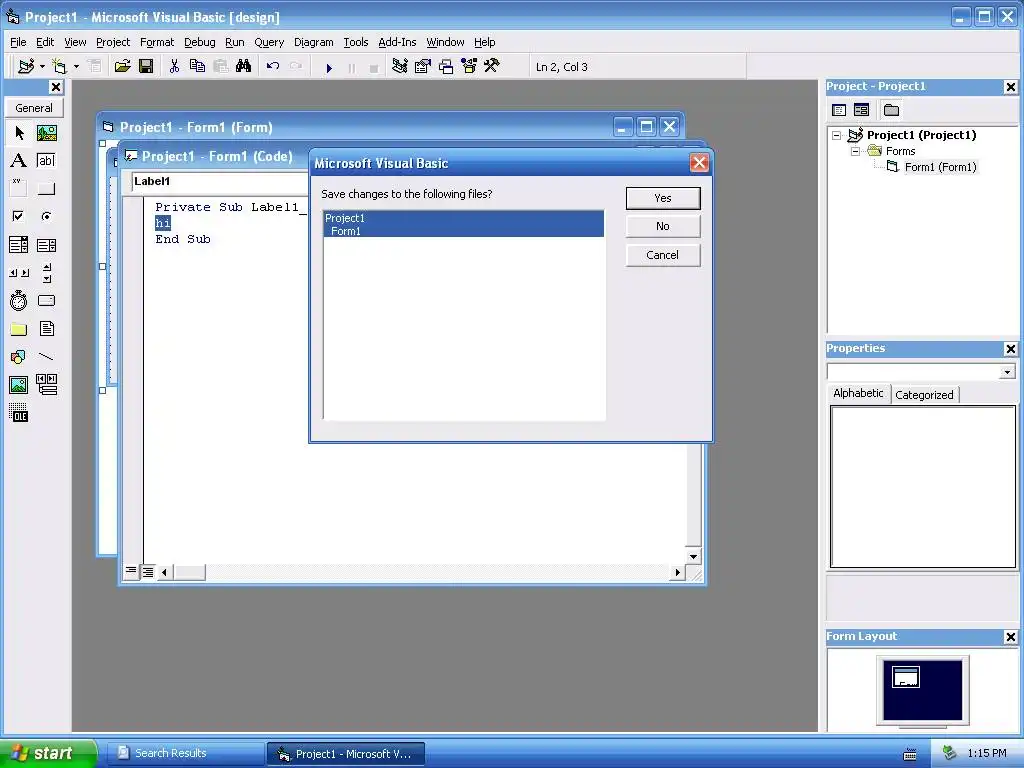Viewport: 1024px width, 768px height.
Task: Open Properties Window from toolbar
Action: coord(423,66)
